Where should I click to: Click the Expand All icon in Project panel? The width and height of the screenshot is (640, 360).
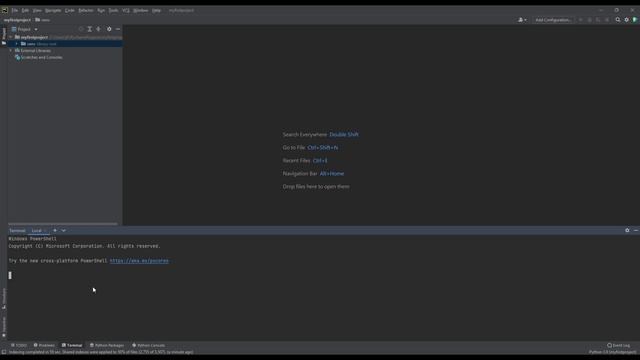pos(90,29)
